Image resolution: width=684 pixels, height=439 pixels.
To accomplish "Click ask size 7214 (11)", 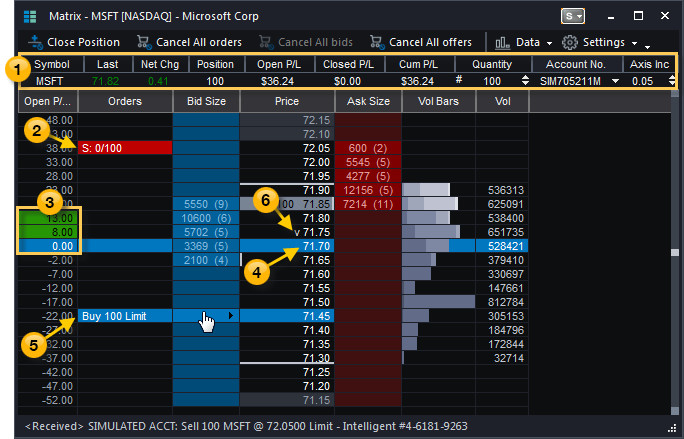I will click(x=368, y=204).
